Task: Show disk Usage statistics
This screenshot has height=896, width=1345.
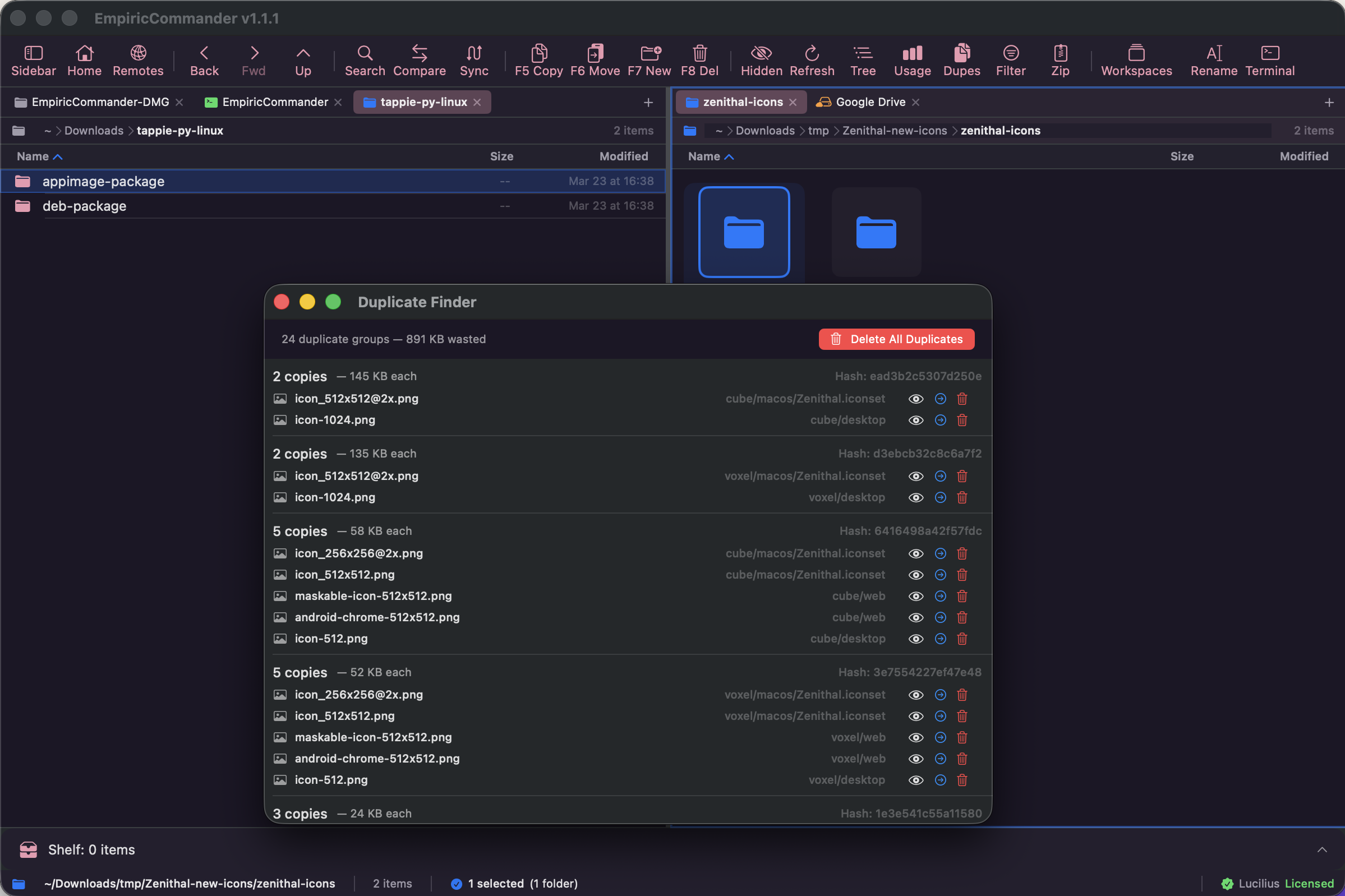Action: pyautogui.click(x=910, y=59)
